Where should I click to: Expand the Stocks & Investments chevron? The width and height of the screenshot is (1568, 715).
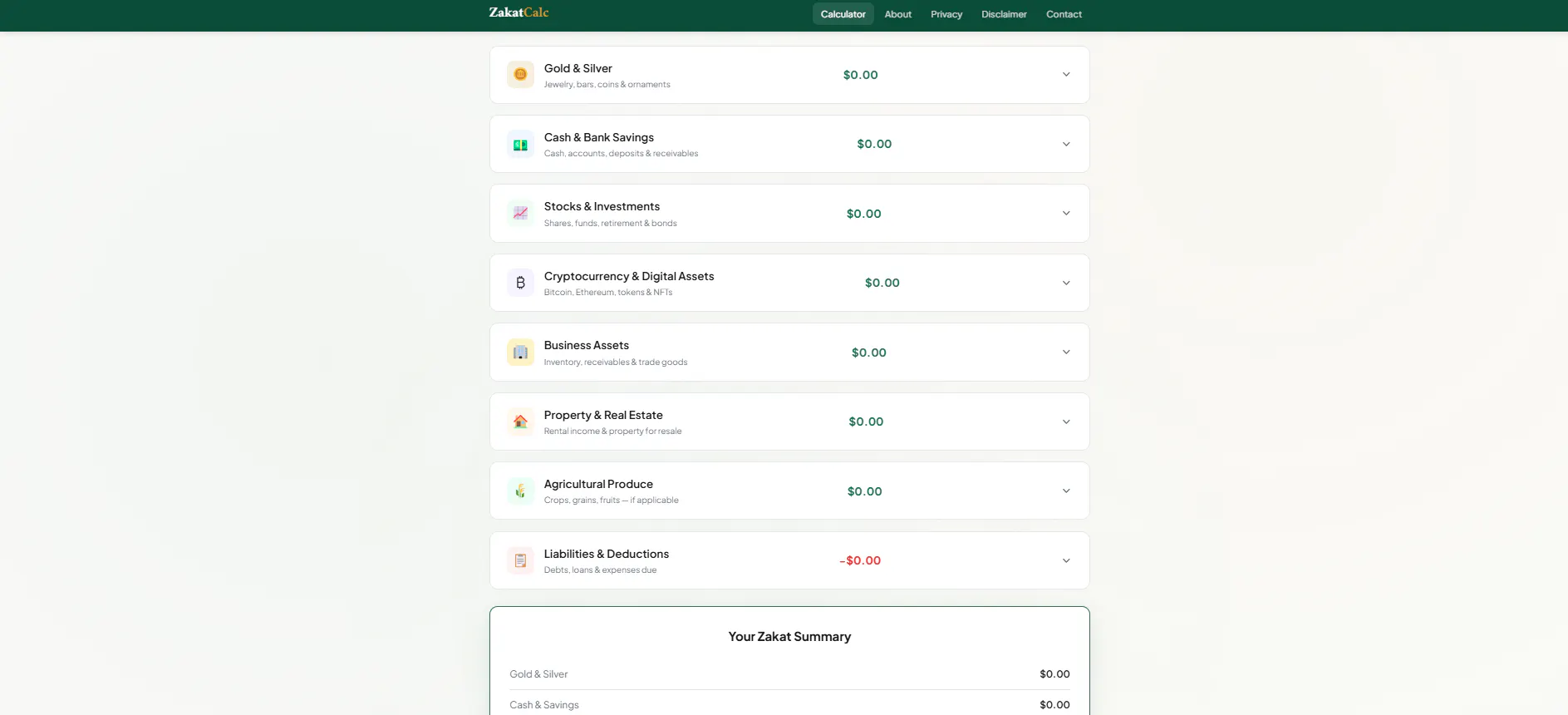coord(1066,214)
